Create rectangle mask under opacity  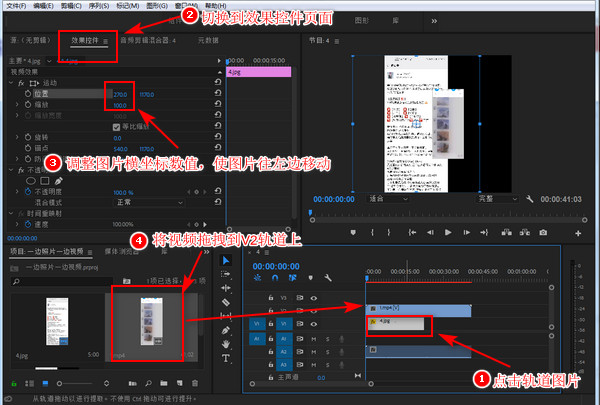click(x=45, y=181)
